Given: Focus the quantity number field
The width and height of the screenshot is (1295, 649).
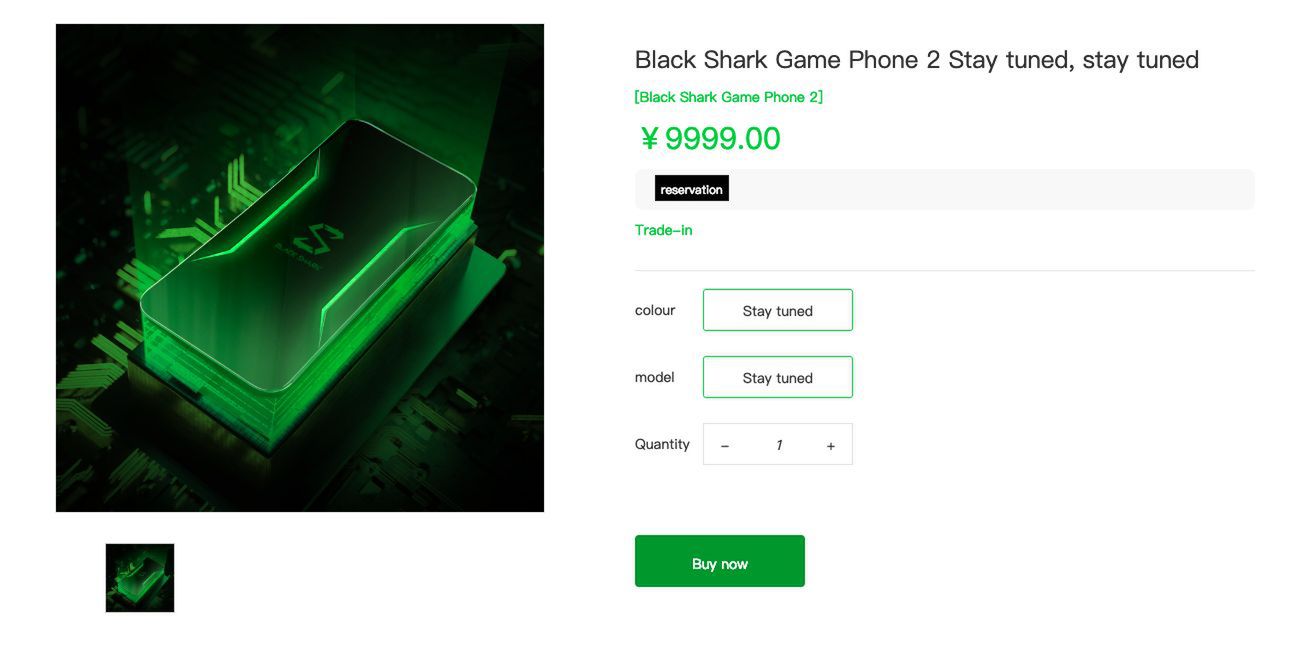Looking at the screenshot, I should tap(778, 445).
